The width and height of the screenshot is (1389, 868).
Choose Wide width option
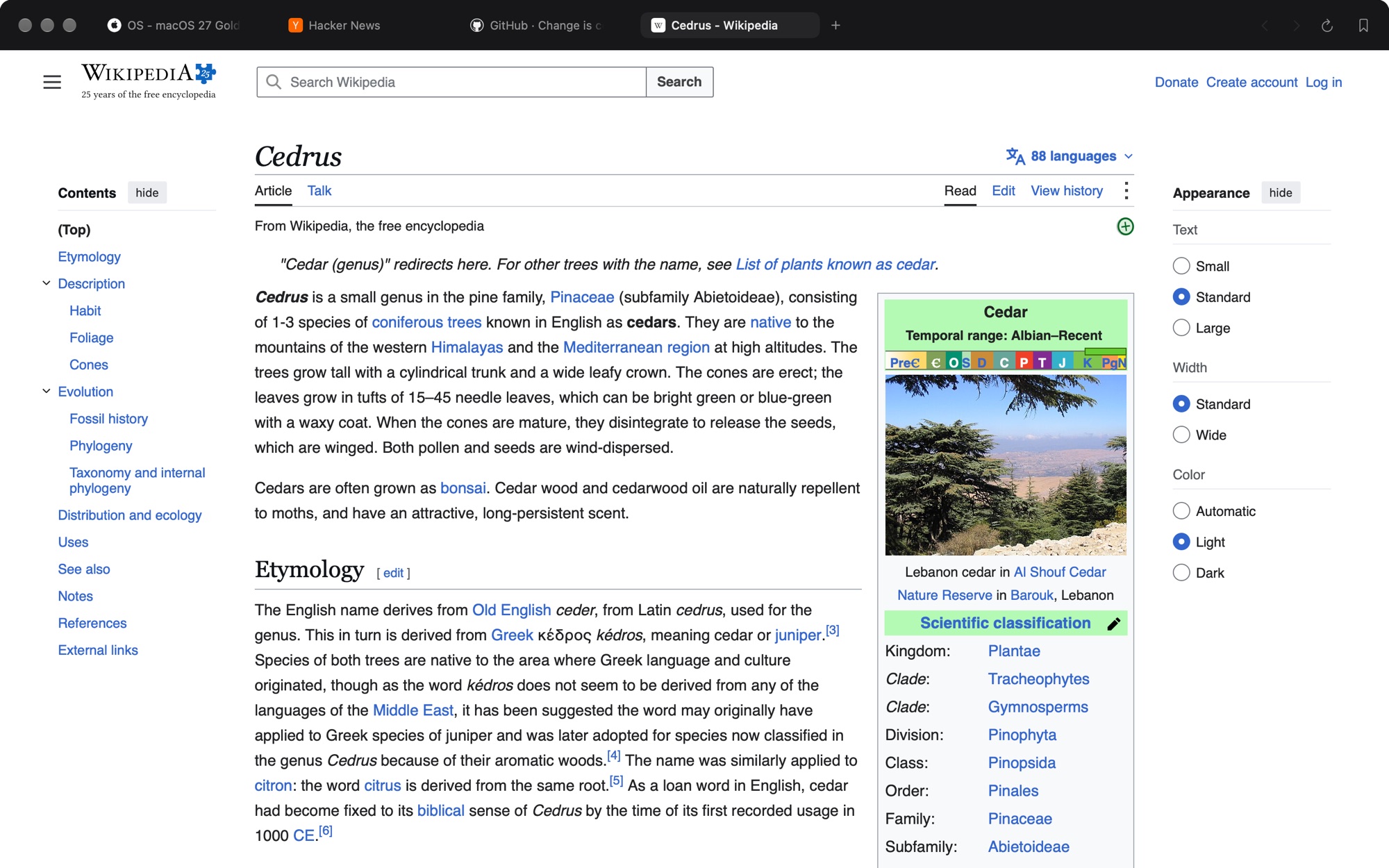1181,435
